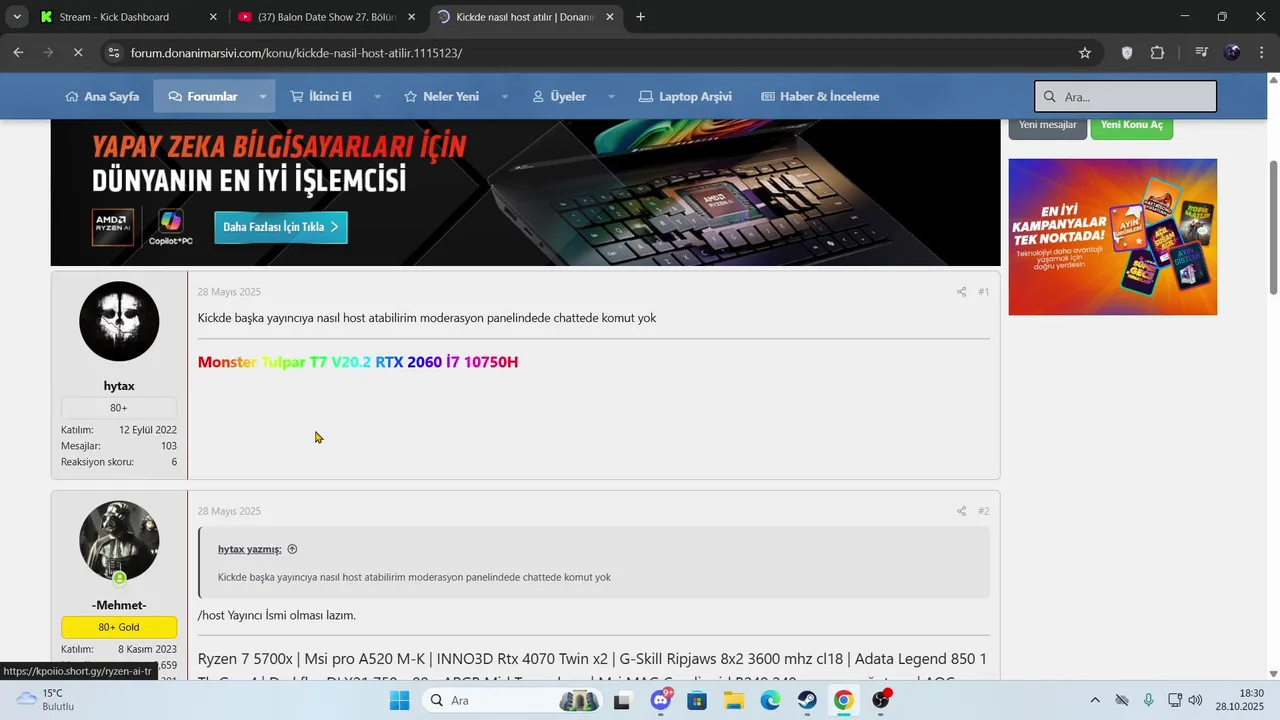Click the taskbar search box Ara
Viewport: 1280px width, 720px height.
pos(510,700)
